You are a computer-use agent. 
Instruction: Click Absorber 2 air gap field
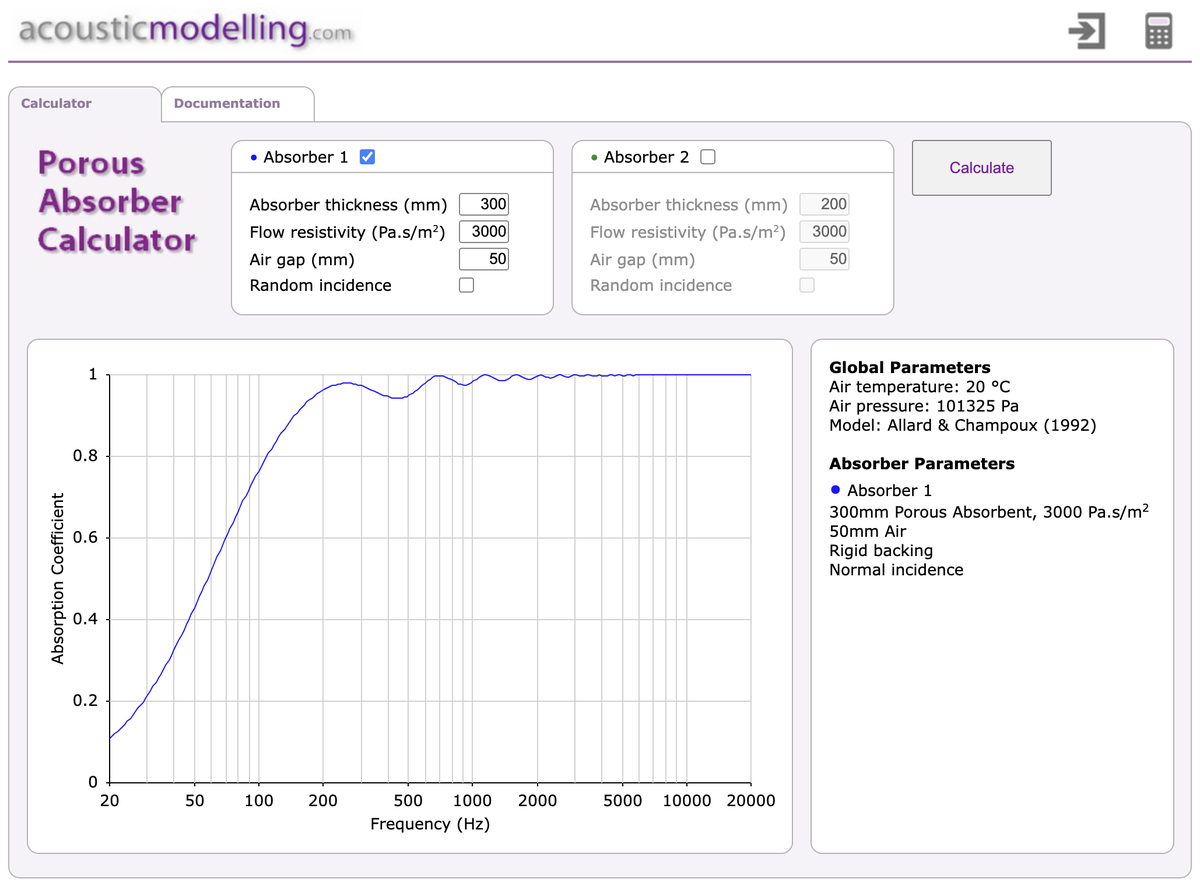(824, 259)
